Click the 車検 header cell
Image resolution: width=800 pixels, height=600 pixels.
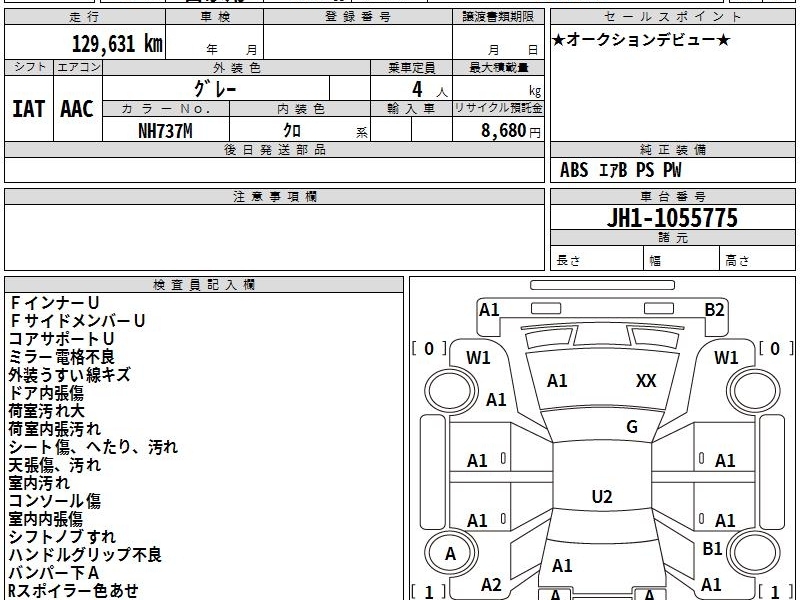click(x=215, y=17)
